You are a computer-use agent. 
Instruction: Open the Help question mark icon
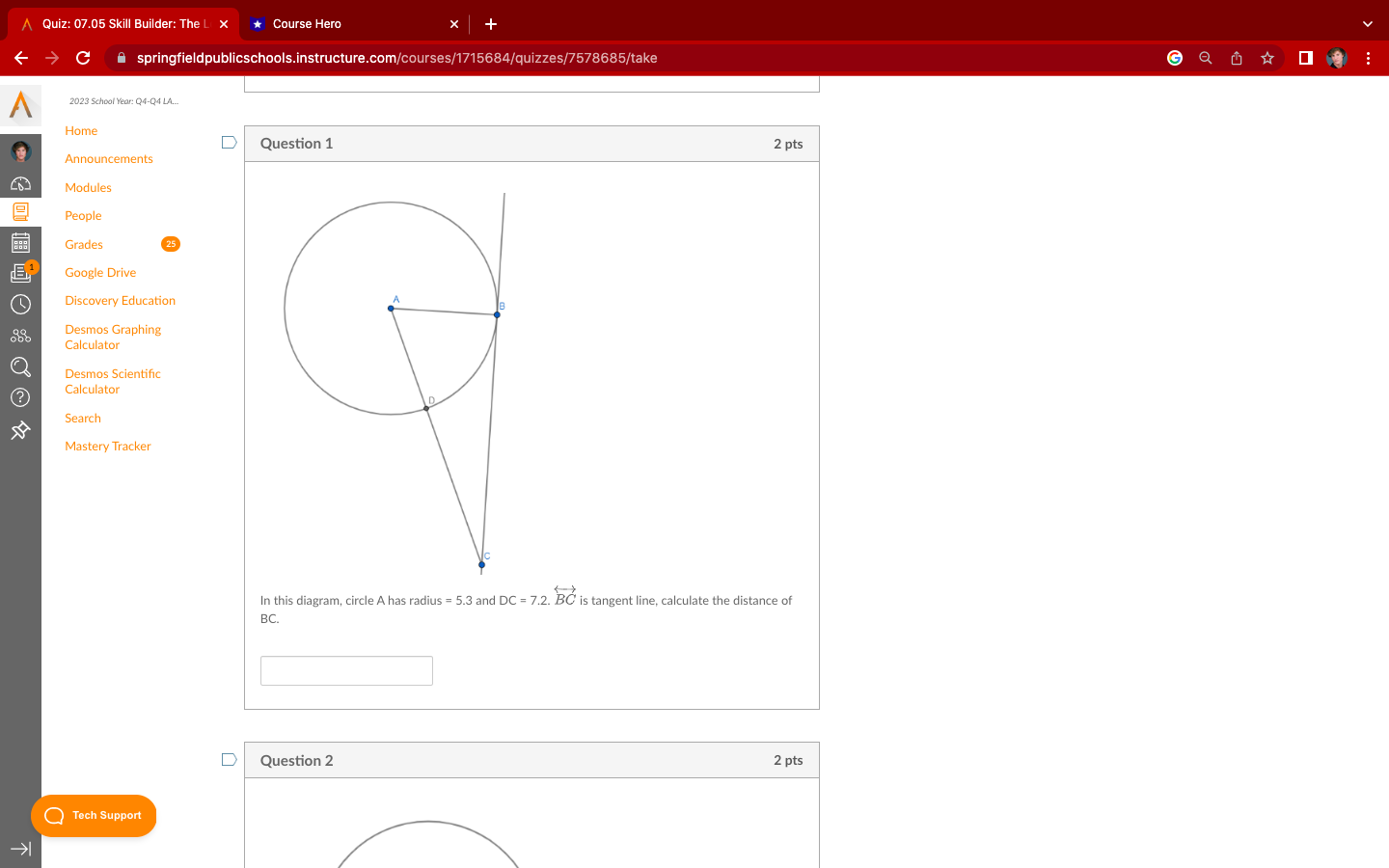pos(21,397)
